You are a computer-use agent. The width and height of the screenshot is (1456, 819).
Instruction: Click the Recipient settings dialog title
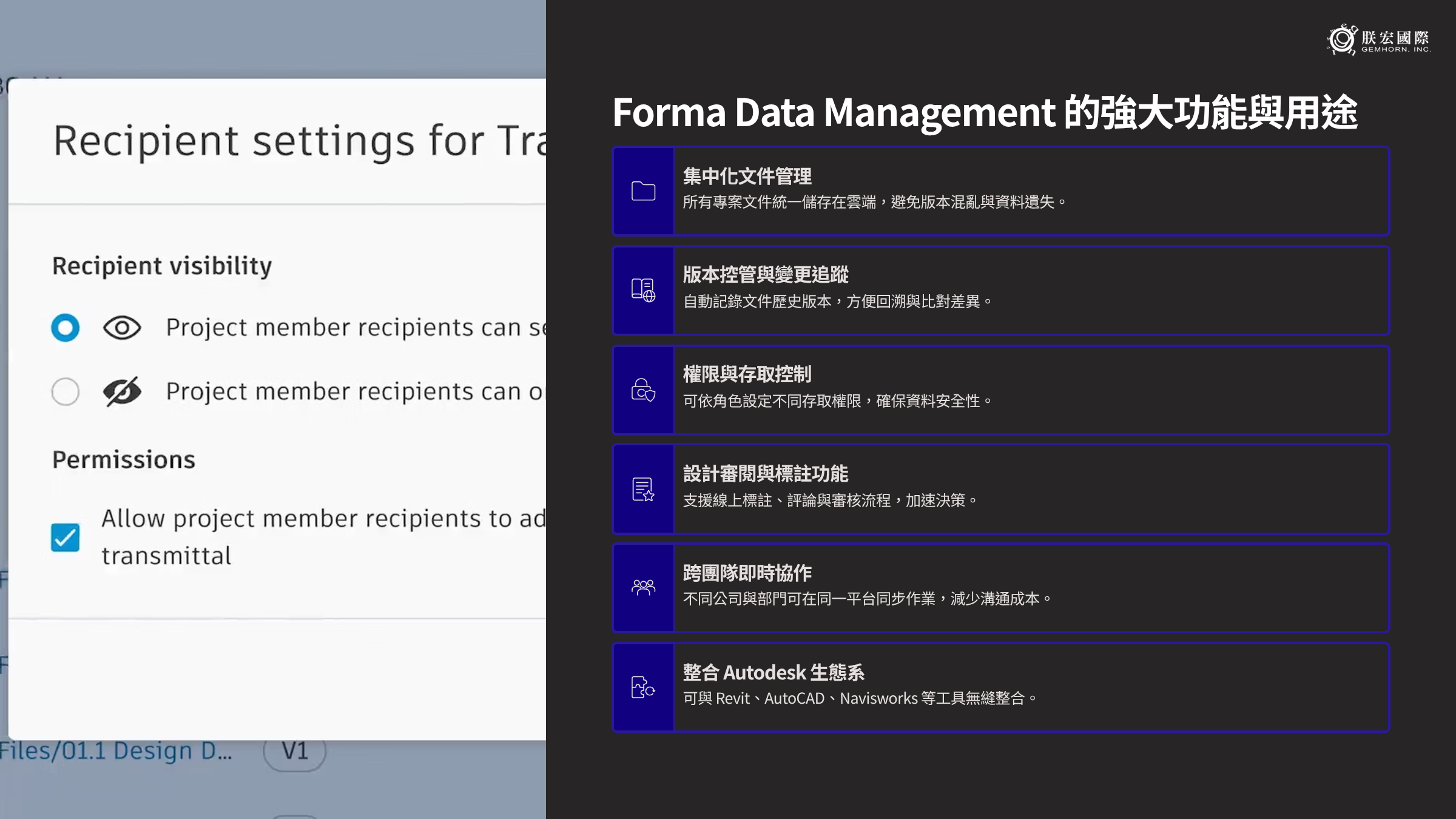(273, 141)
